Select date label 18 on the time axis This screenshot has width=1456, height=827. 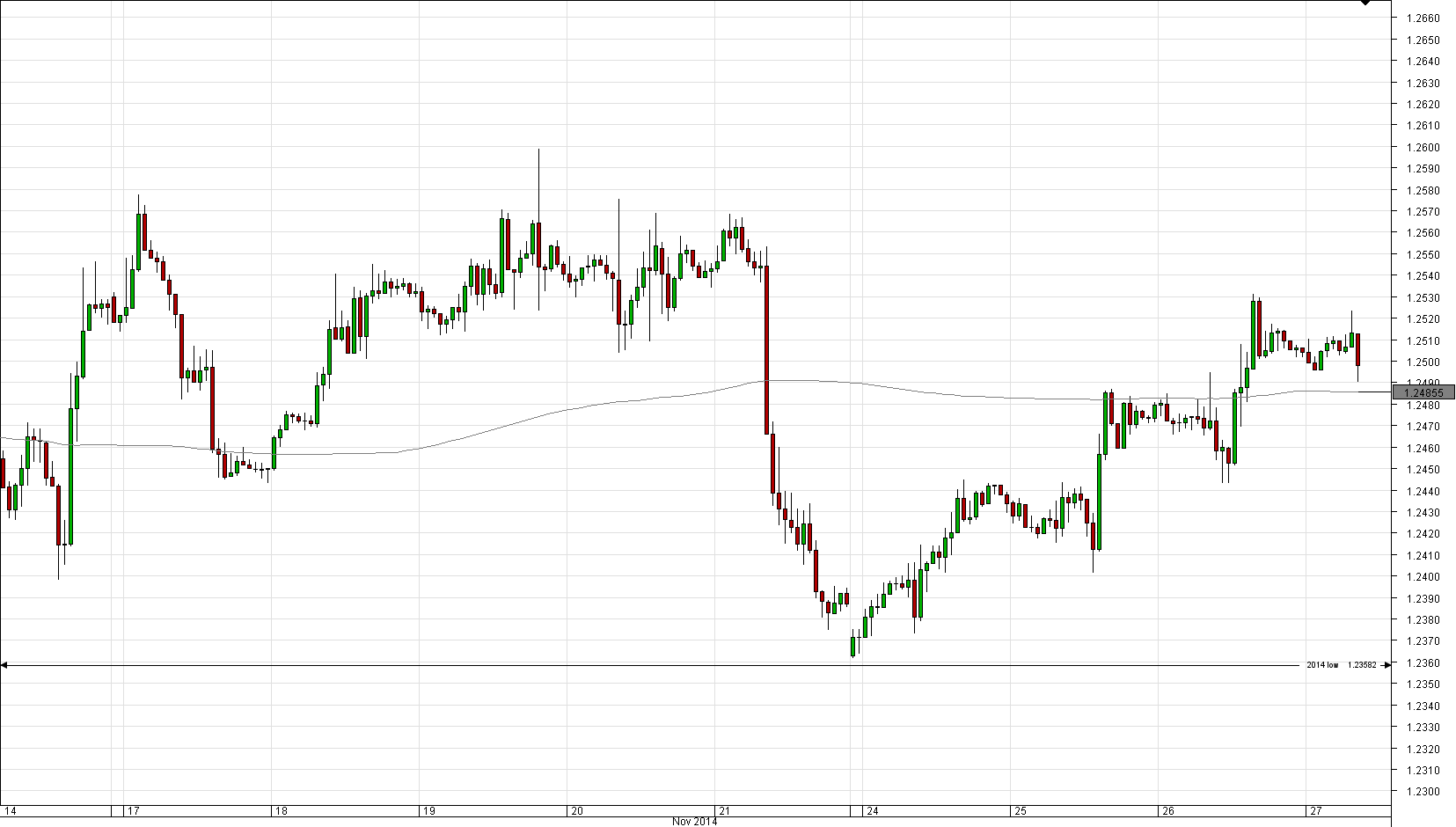tap(282, 810)
